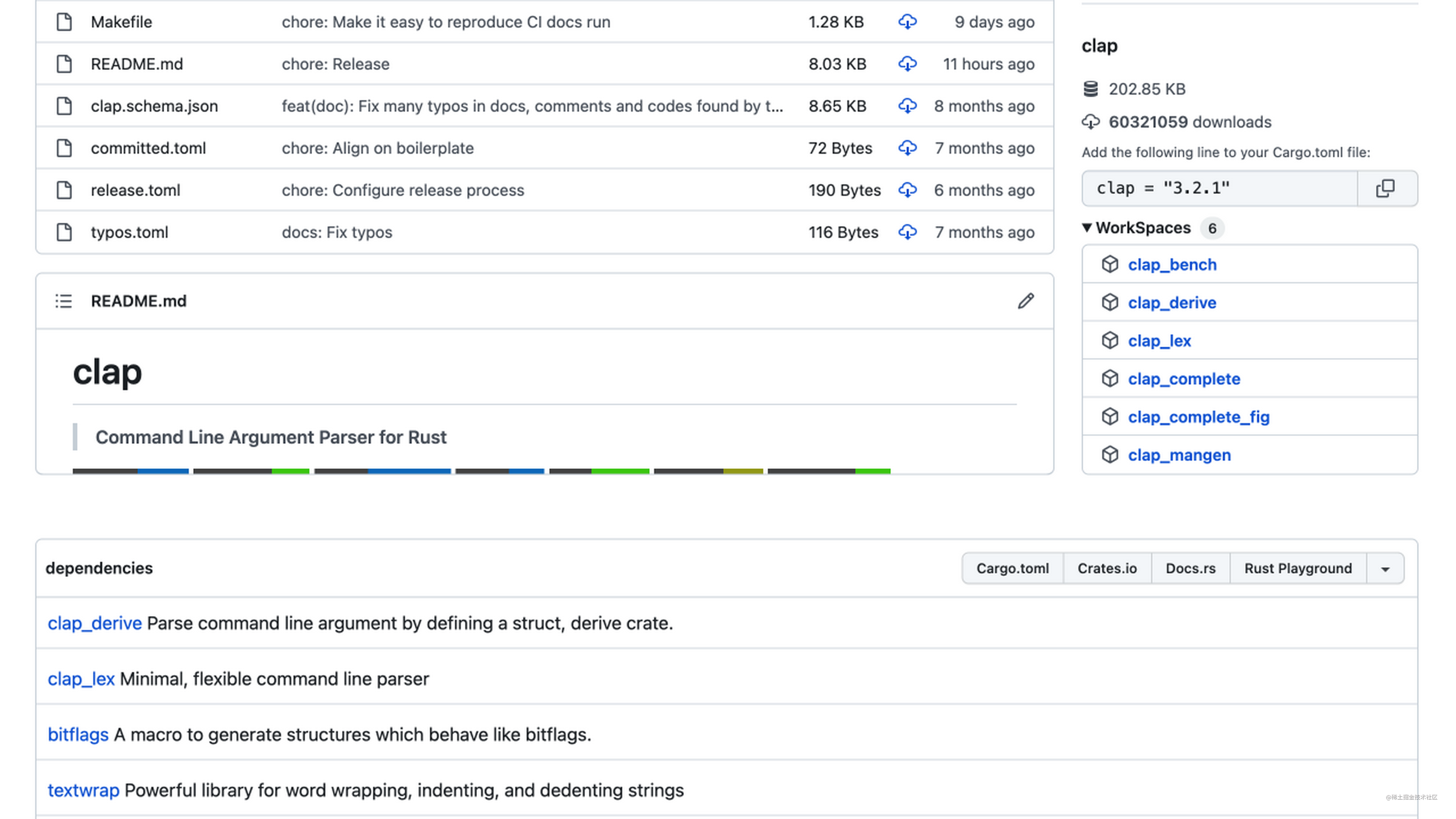1456x819 pixels.
Task: Edit README.md with pencil icon
Action: pyautogui.click(x=1026, y=301)
